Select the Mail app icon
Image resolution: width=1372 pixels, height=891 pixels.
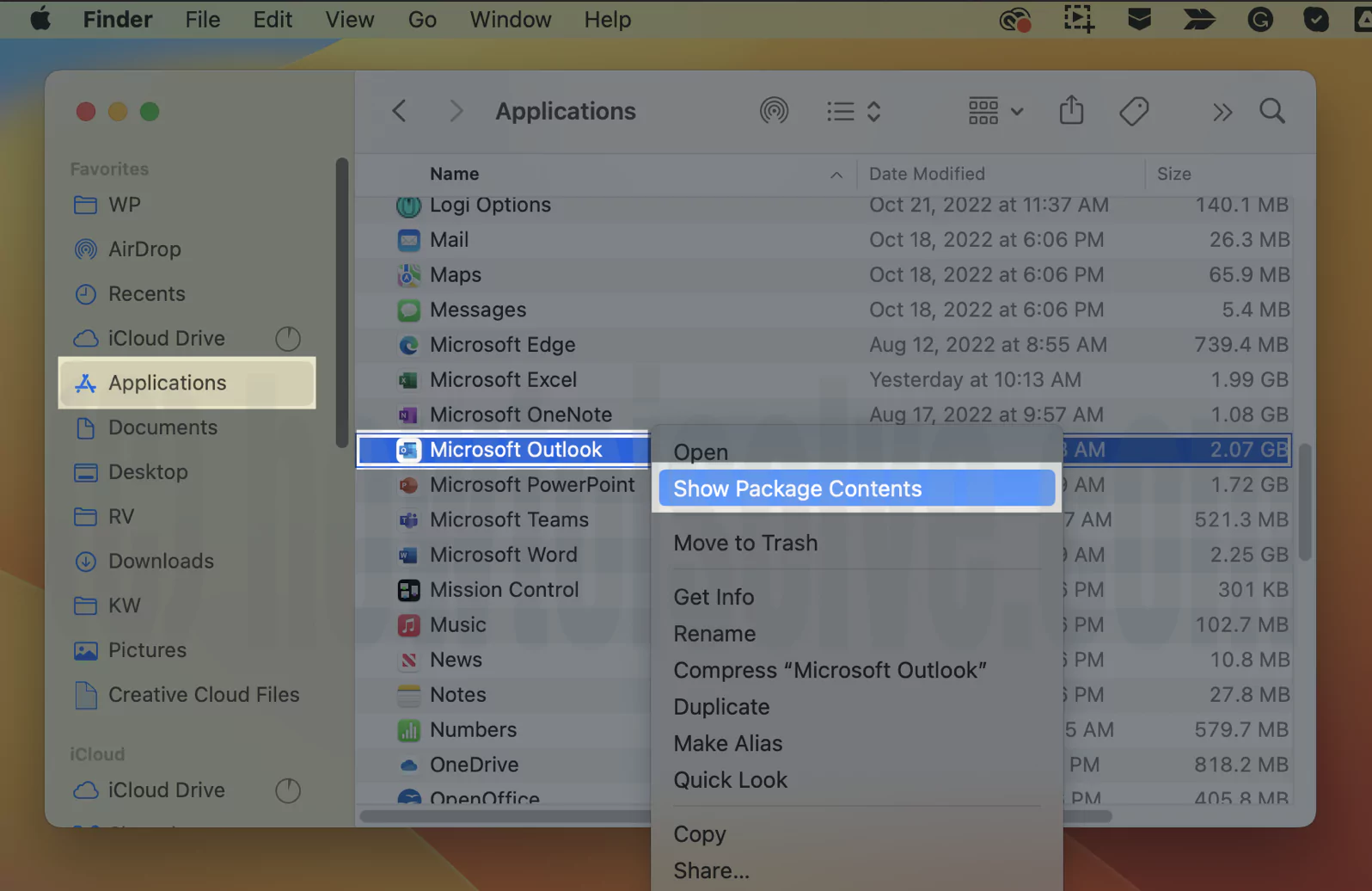[408, 240]
